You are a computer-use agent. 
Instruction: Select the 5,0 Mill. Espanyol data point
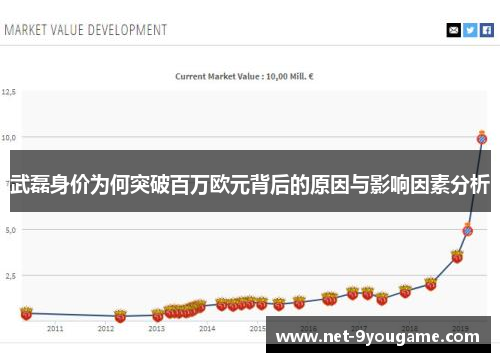468,230
